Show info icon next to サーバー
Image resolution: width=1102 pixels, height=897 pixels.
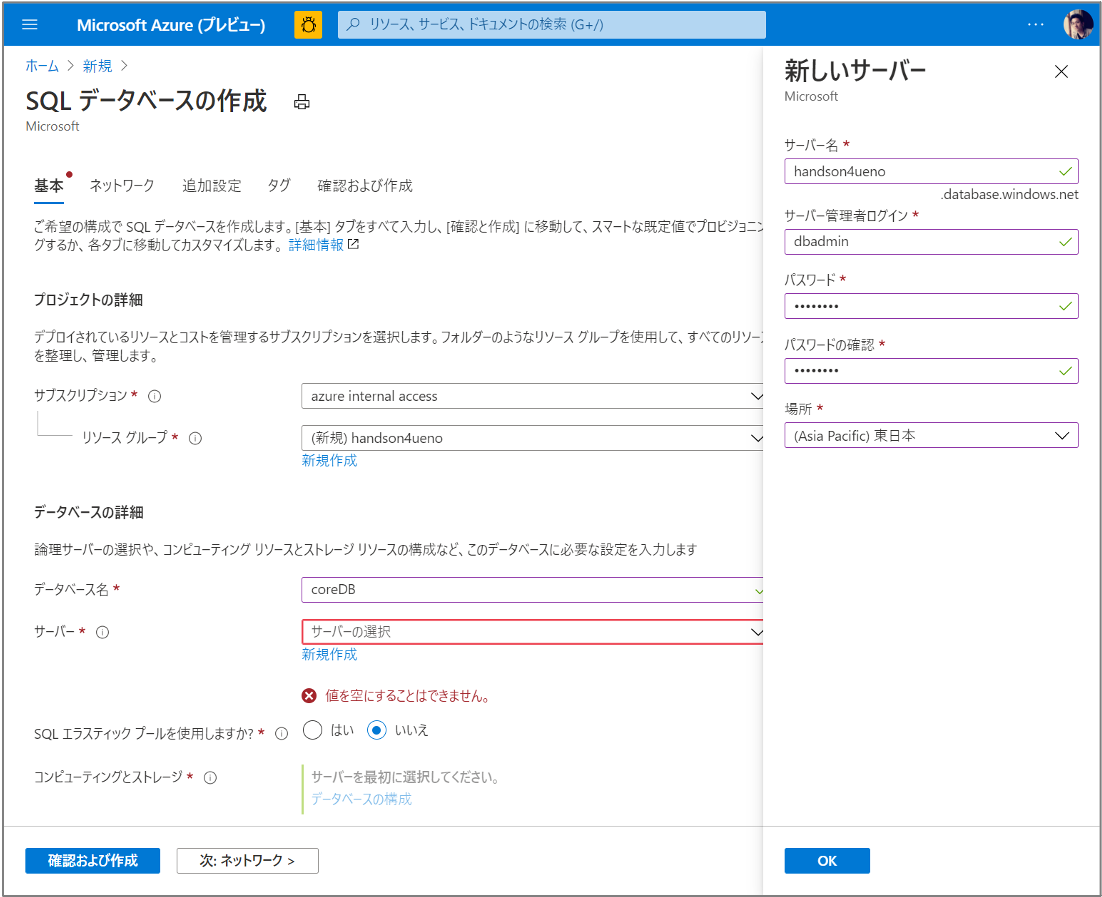pos(103,633)
